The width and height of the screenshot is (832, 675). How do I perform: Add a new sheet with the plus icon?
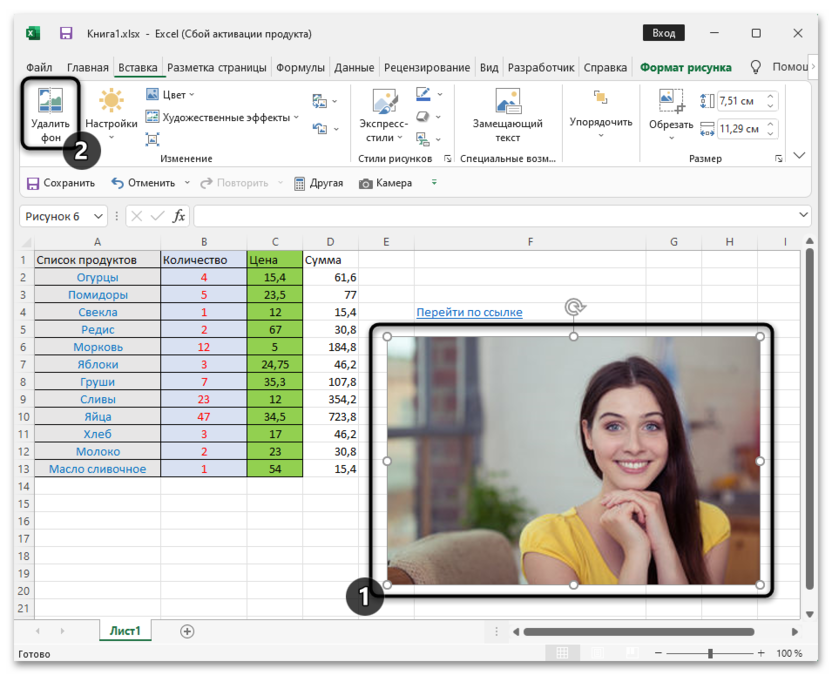coord(187,631)
